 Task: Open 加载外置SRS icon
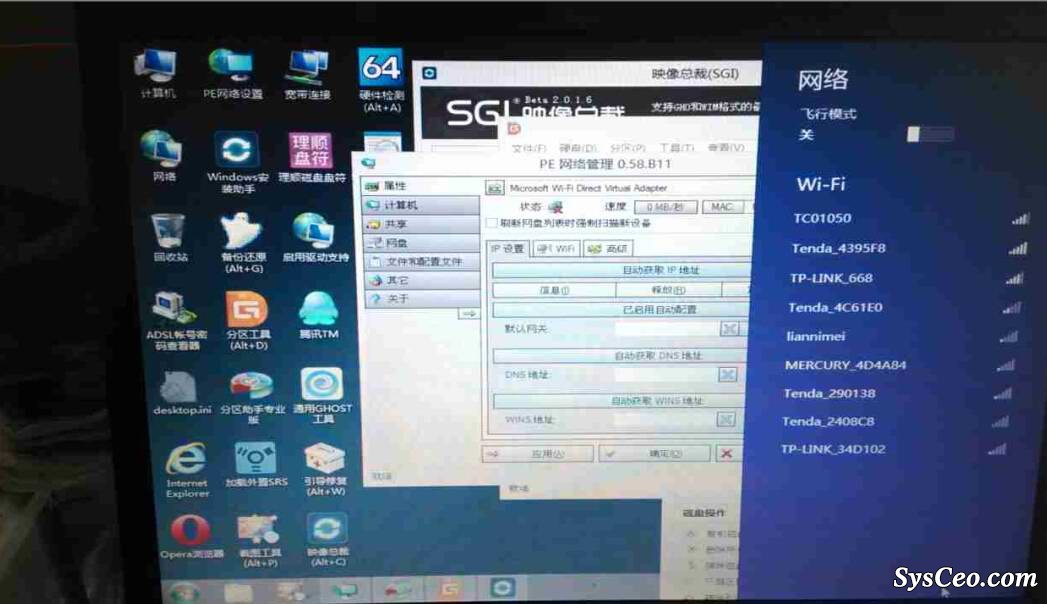(x=256, y=465)
